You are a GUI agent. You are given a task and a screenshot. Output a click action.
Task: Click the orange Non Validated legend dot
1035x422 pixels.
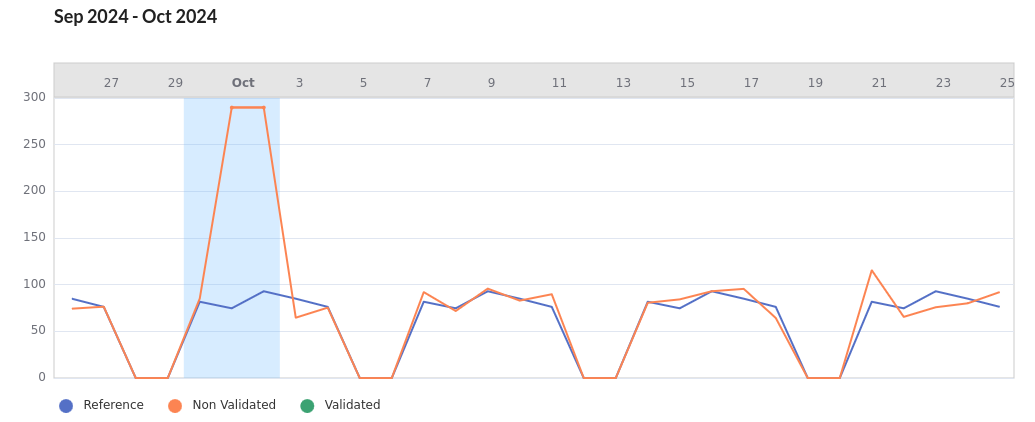tap(175, 406)
